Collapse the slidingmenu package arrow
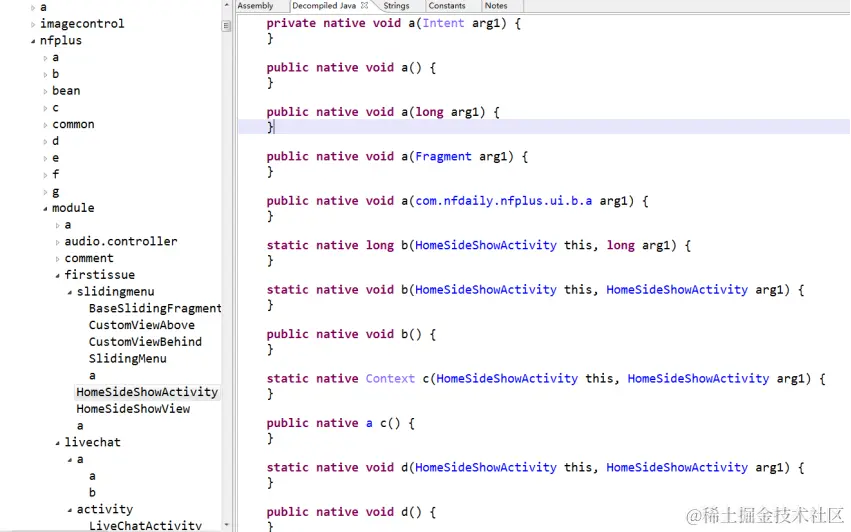The height and width of the screenshot is (532, 851). (x=69, y=293)
